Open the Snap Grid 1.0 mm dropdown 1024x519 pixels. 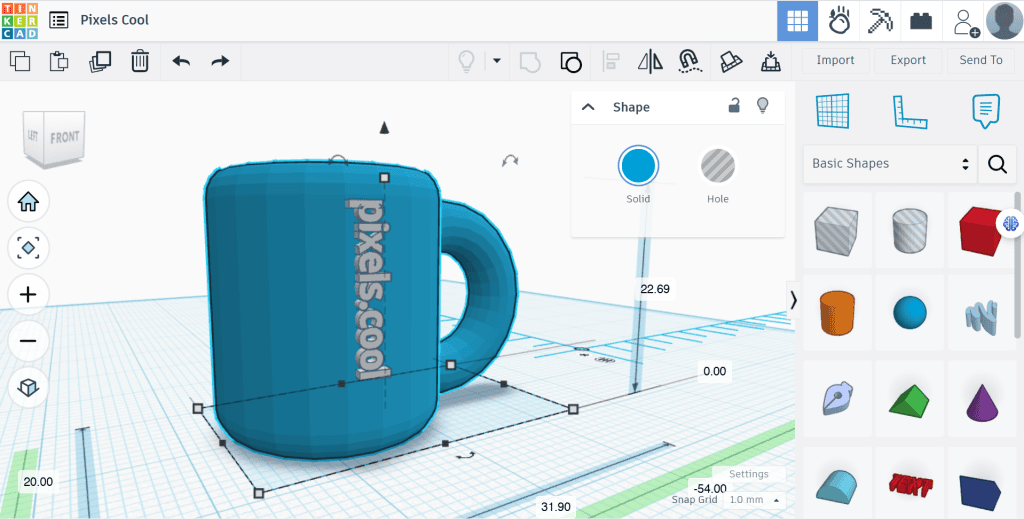tap(754, 499)
